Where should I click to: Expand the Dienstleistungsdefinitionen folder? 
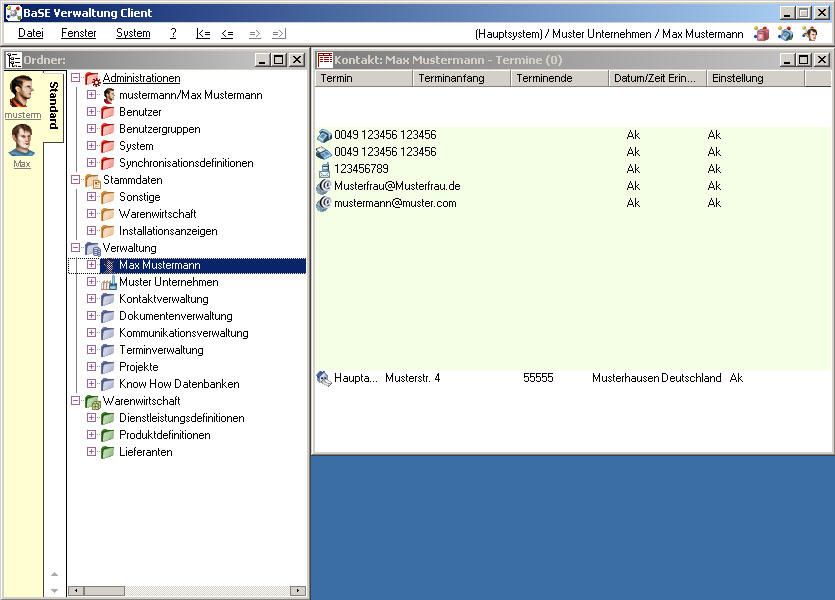[91, 418]
